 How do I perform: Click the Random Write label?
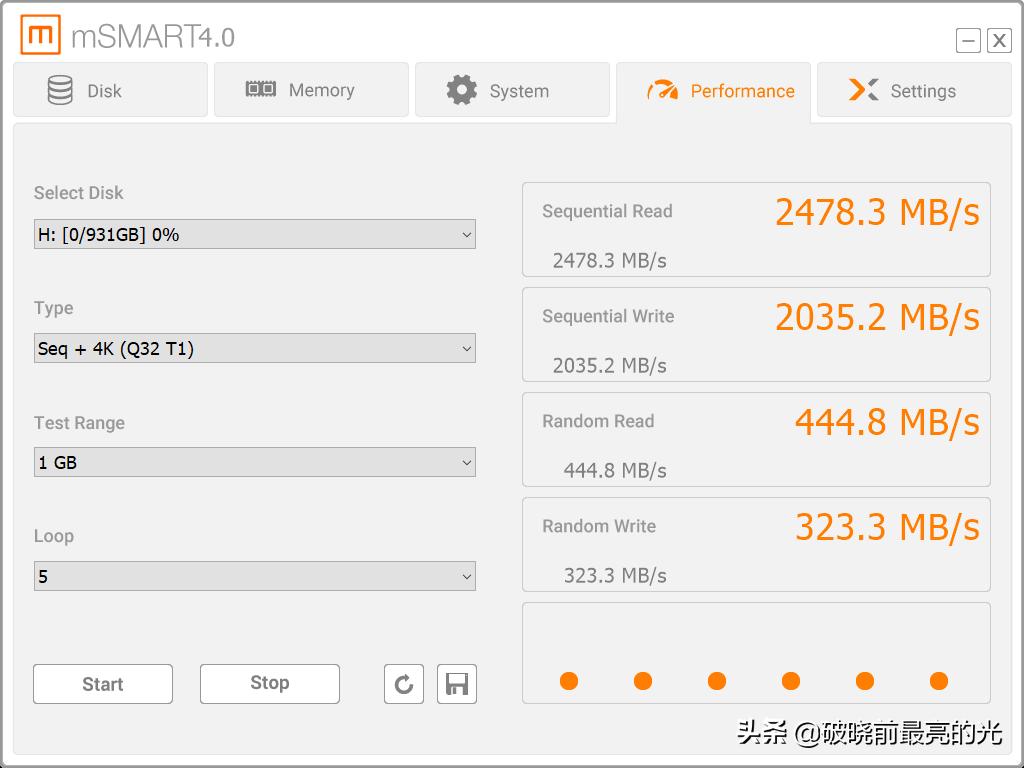[599, 526]
